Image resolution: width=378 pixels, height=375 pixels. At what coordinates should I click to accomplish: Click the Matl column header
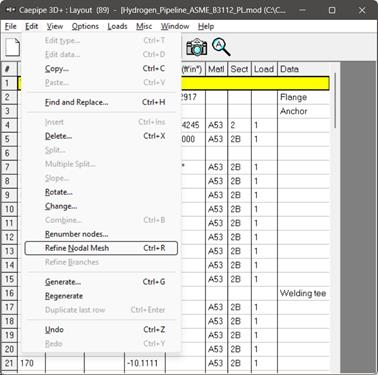(x=216, y=69)
